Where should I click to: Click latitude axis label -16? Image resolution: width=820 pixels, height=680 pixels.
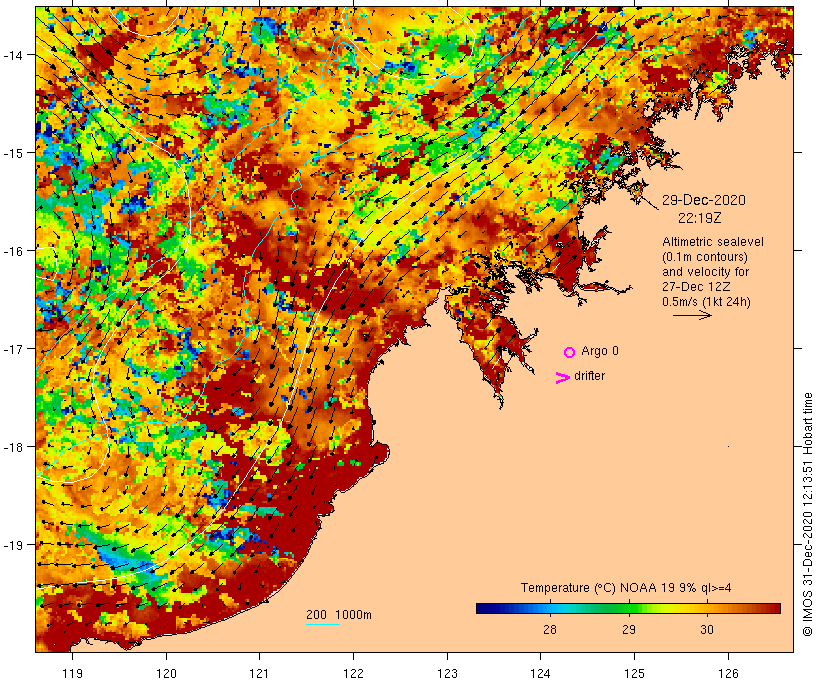pyautogui.click(x=12, y=251)
